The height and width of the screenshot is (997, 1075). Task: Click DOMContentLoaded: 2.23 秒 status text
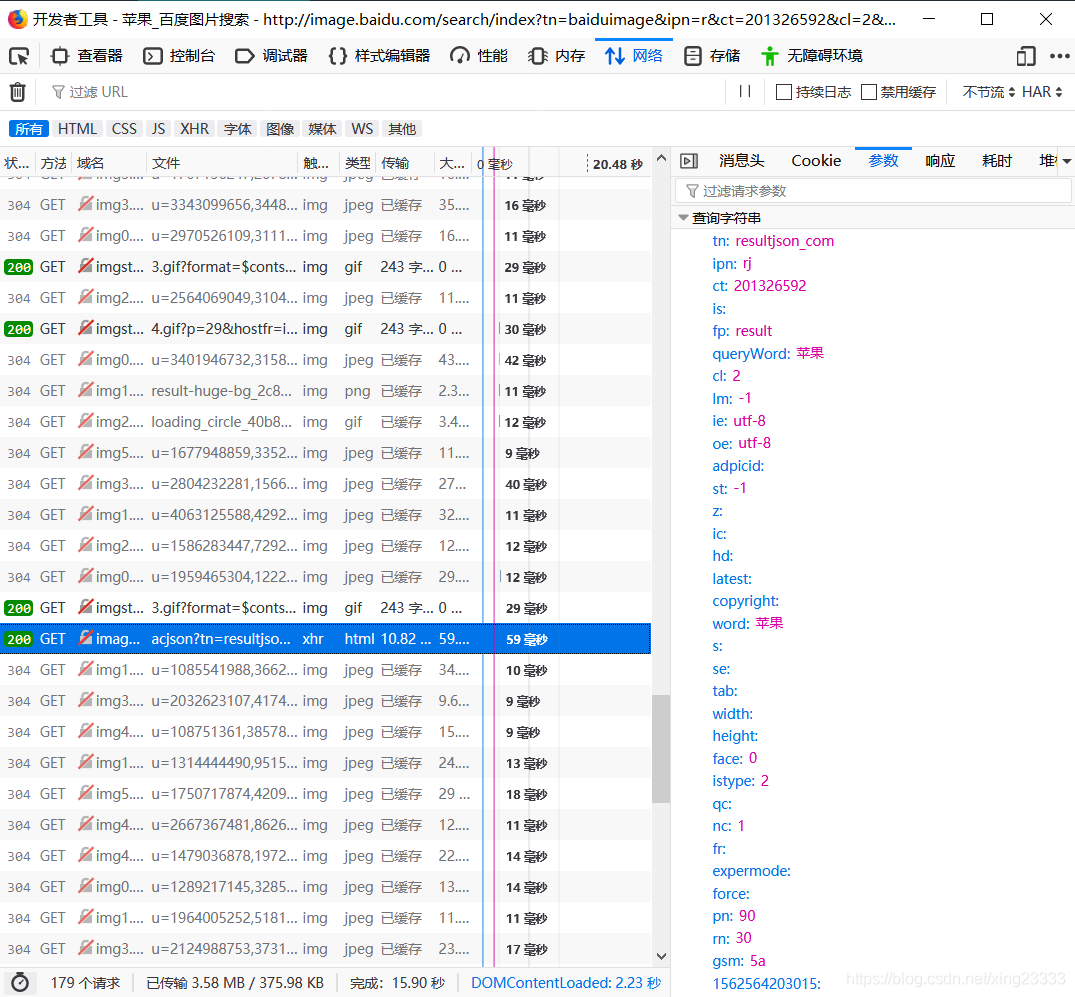point(566,983)
